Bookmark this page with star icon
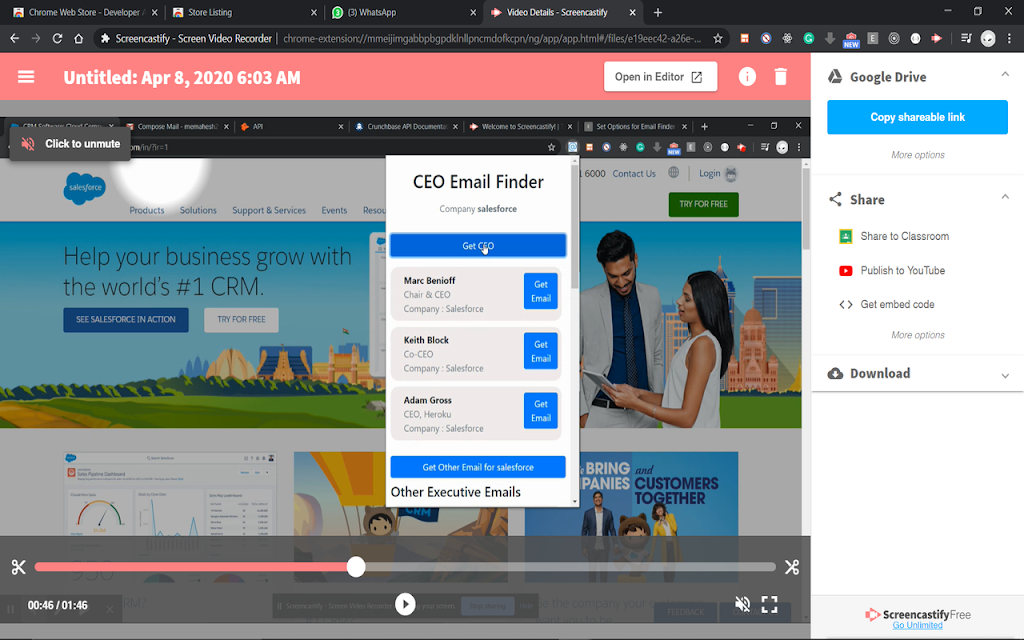Viewport: 1024px width, 640px height. click(x=718, y=39)
